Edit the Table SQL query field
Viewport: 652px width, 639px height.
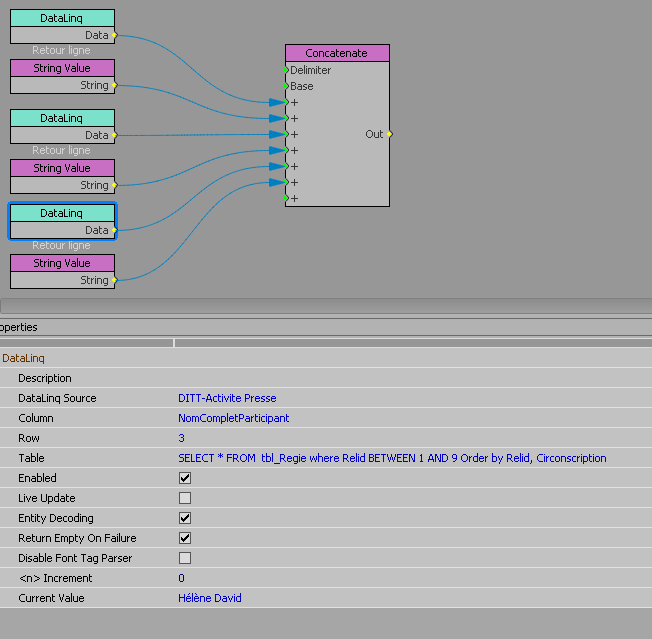(392, 458)
